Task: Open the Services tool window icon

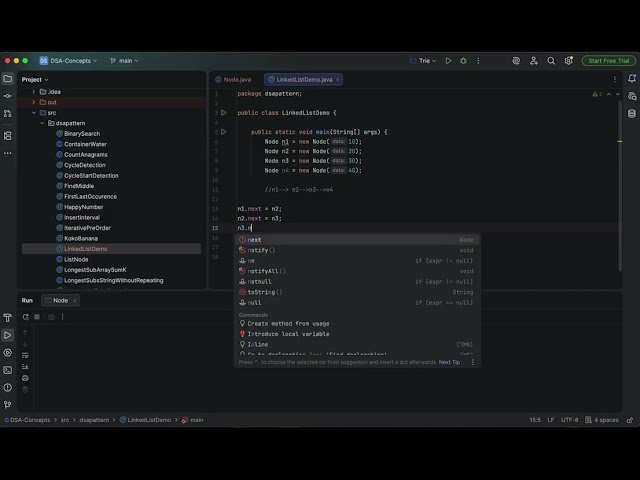Action: point(8,353)
